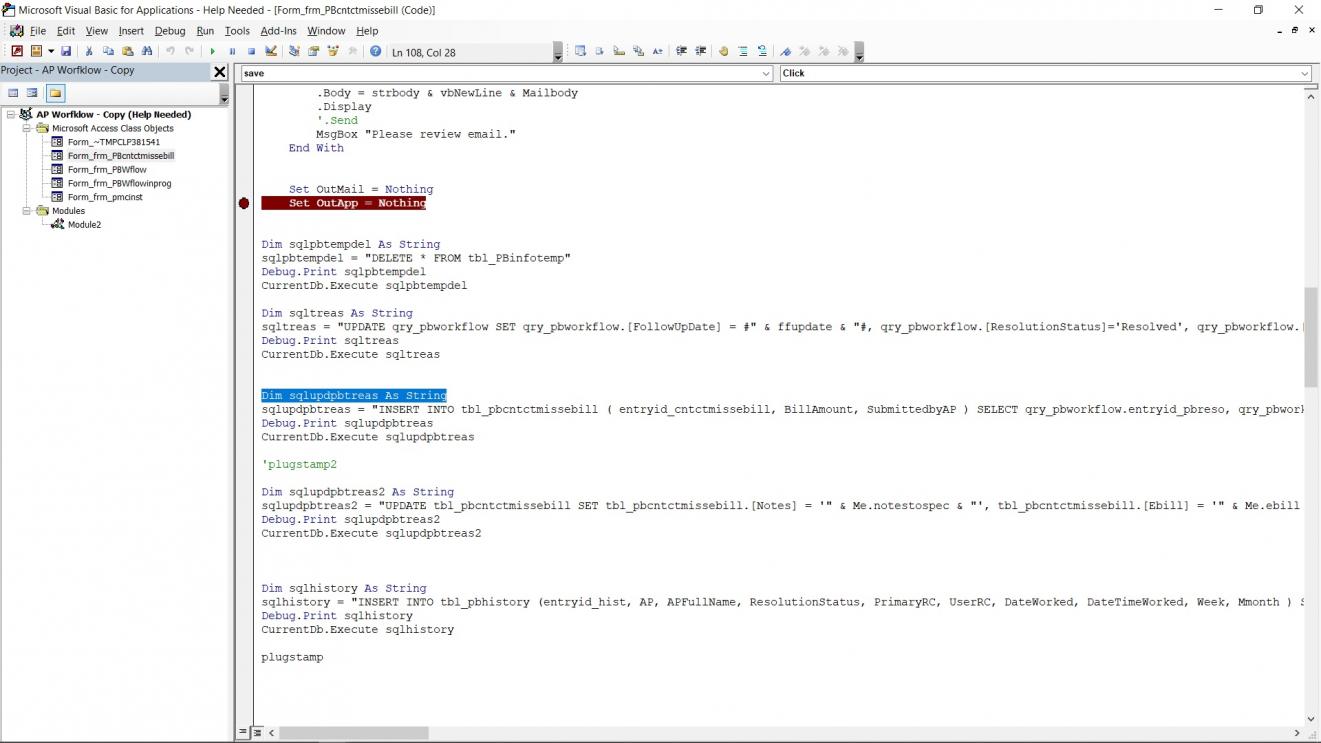1321x743 pixels.
Task: Click the horizontal scrollbar thumb under code
Action: click(x=353, y=733)
